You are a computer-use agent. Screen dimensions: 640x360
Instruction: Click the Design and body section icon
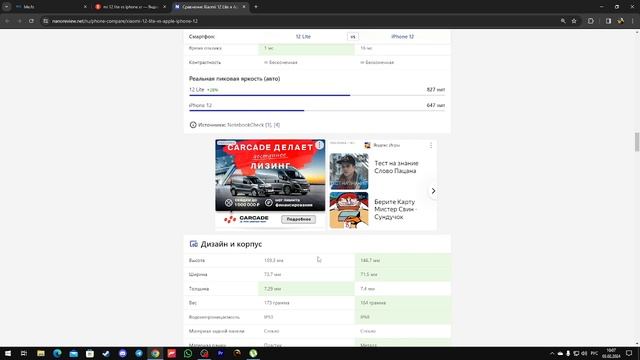tap(193, 244)
